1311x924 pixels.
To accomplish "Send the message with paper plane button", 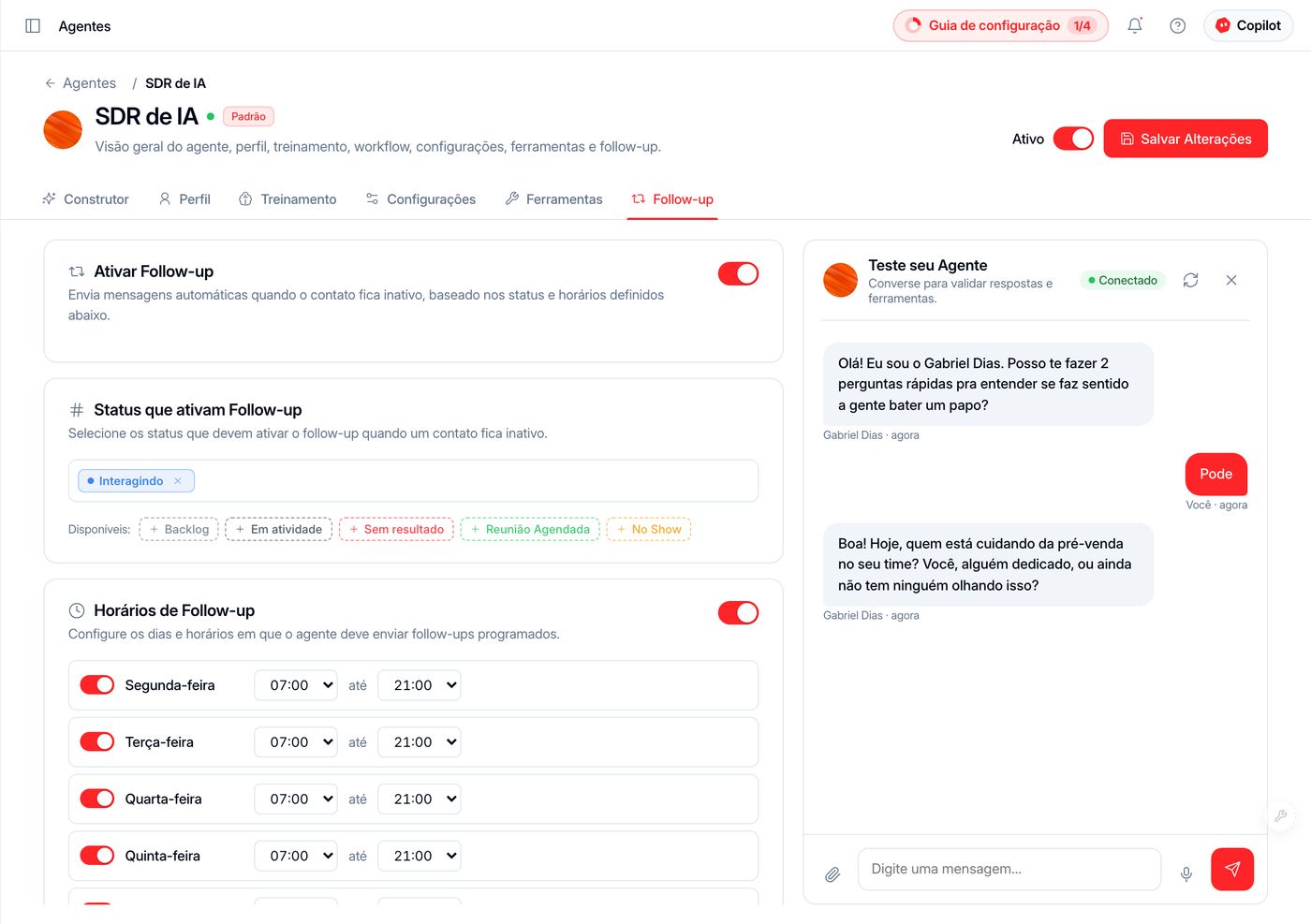I will click(1232, 869).
